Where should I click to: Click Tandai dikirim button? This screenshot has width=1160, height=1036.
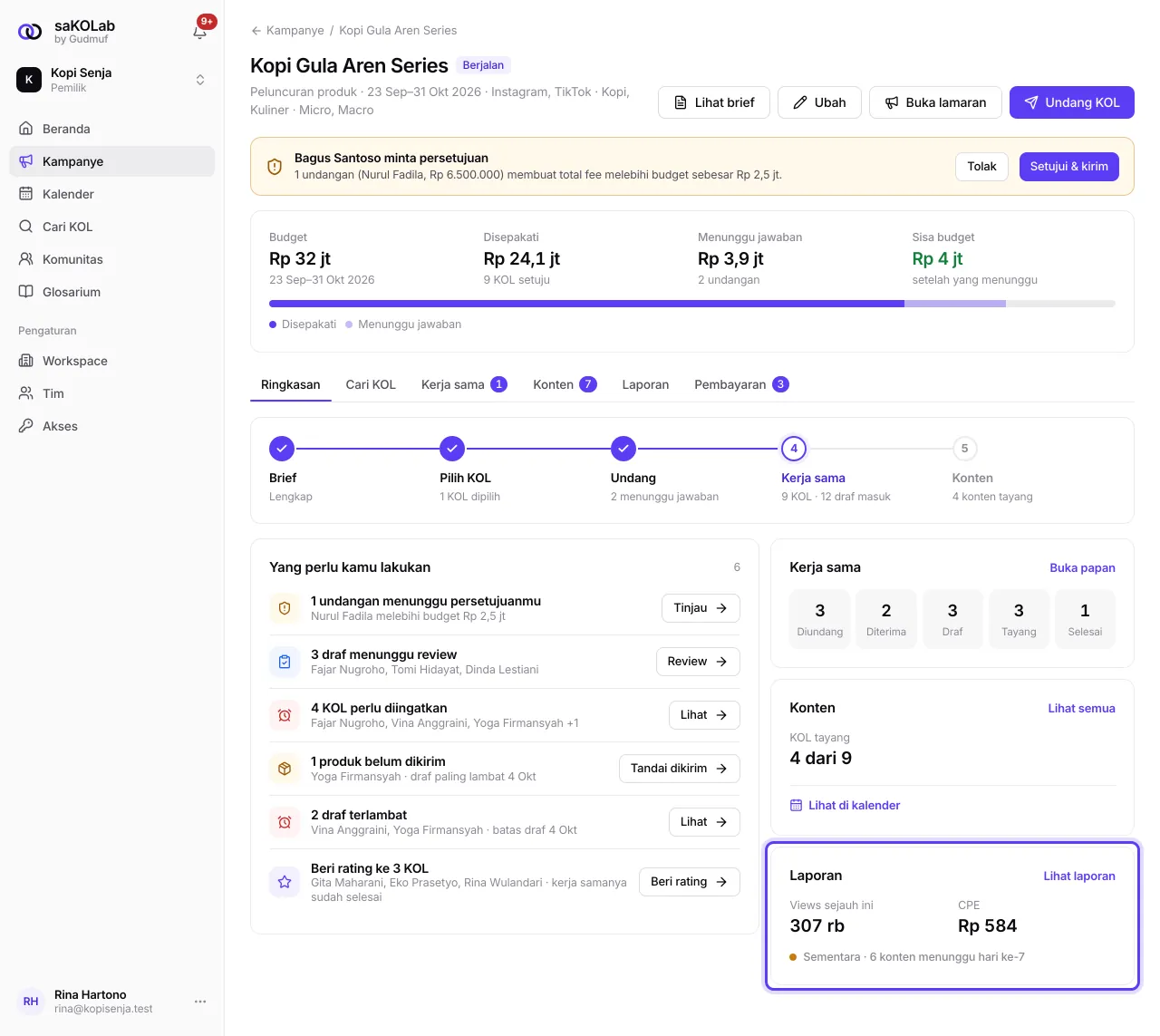[680, 769]
